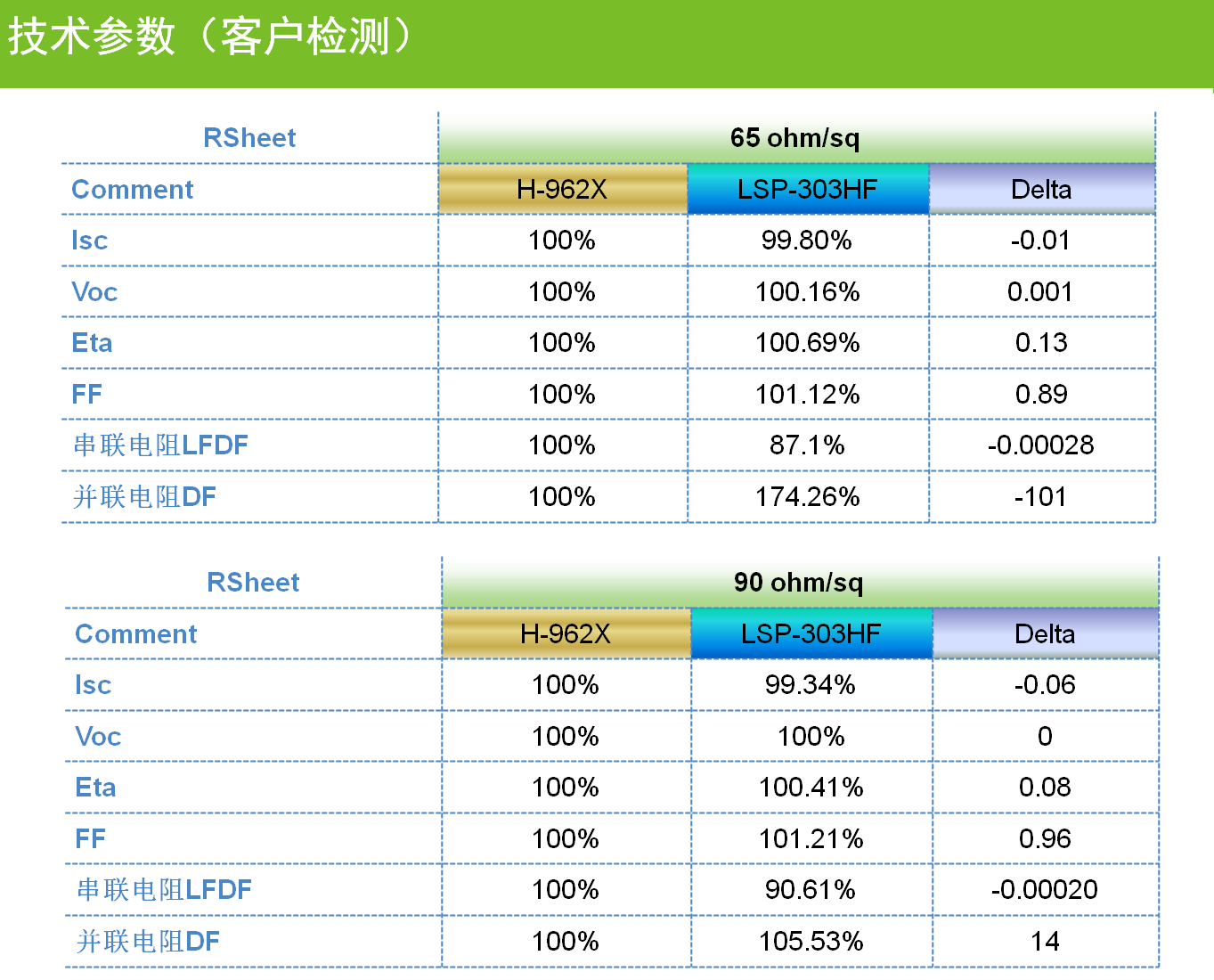Click the 100.69% Eta value
Screen dimensions: 1214x980
[x=807, y=343]
